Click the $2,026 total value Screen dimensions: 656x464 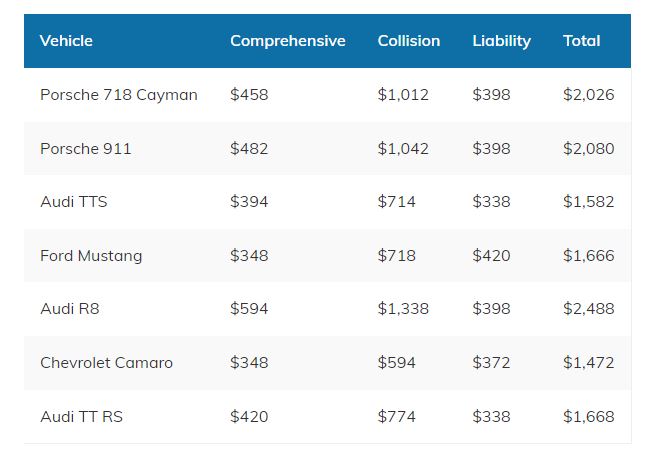point(589,95)
